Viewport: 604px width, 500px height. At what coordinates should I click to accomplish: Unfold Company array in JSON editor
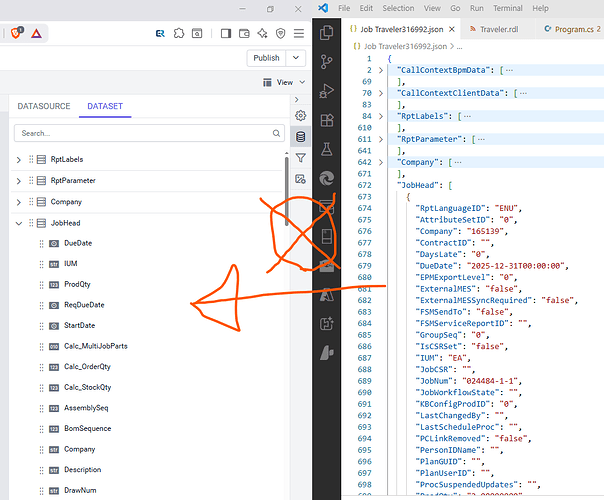[381, 163]
